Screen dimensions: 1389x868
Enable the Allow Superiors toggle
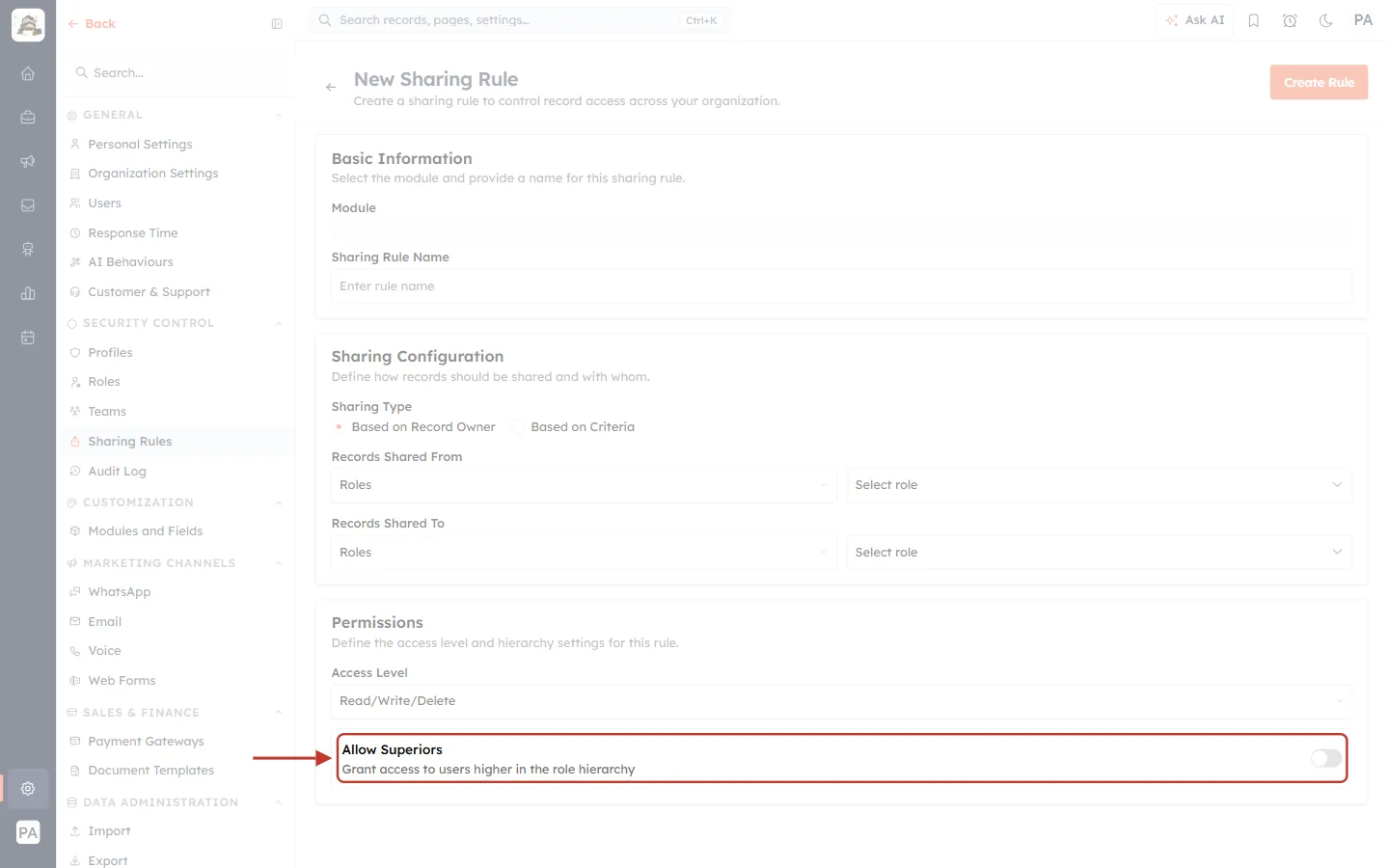pos(1326,758)
